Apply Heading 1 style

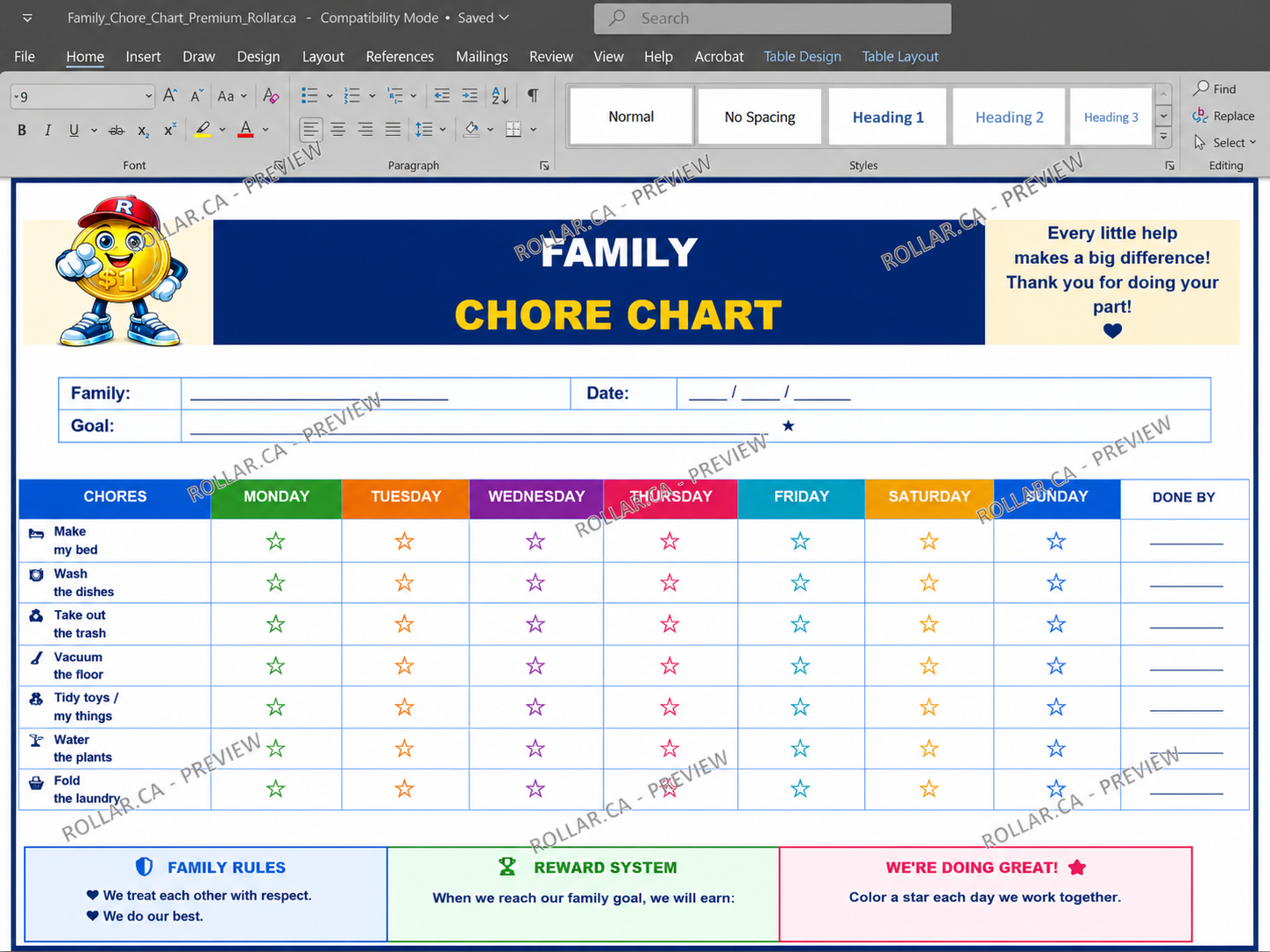(x=888, y=116)
